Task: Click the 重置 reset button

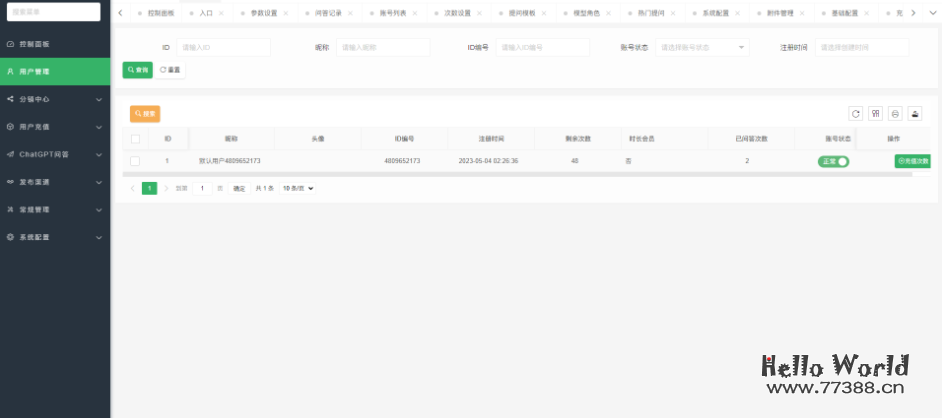Action: (x=170, y=70)
